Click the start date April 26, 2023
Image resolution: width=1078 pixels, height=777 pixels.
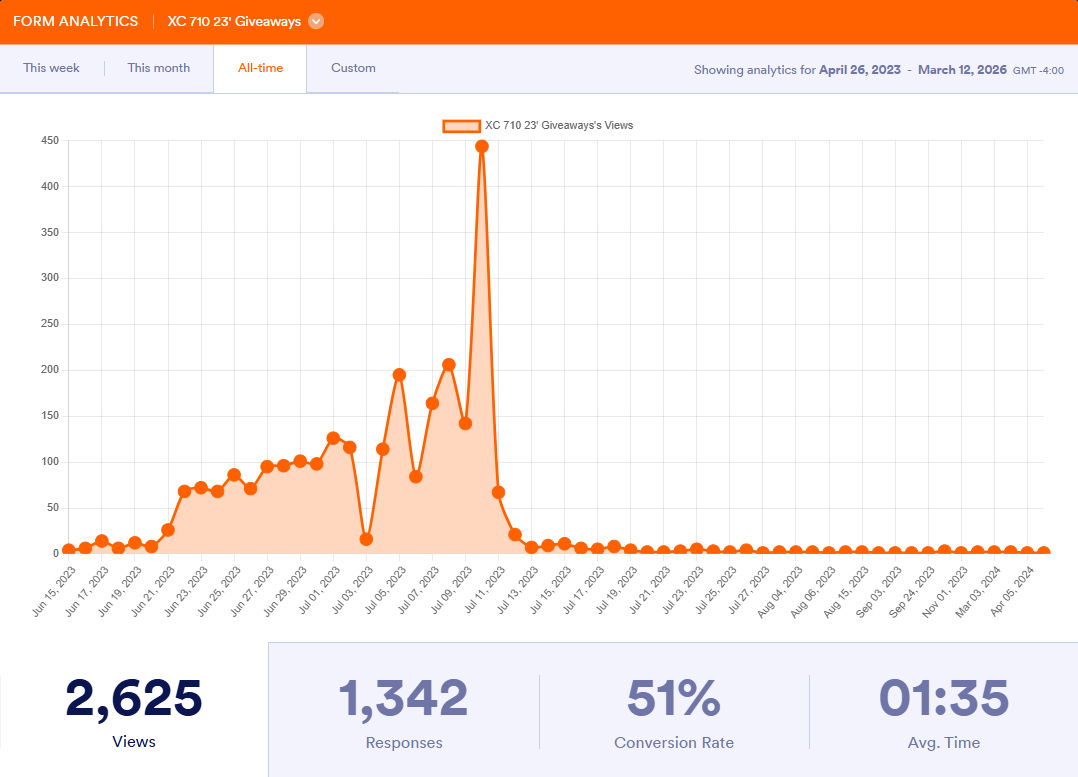coord(859,70)
